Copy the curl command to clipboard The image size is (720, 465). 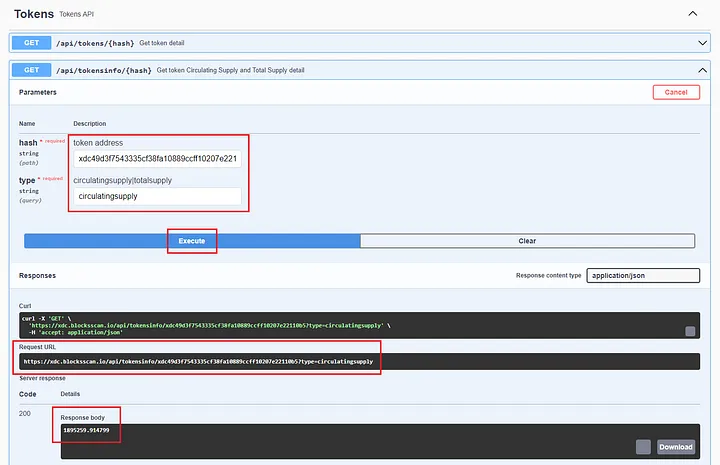690,332
